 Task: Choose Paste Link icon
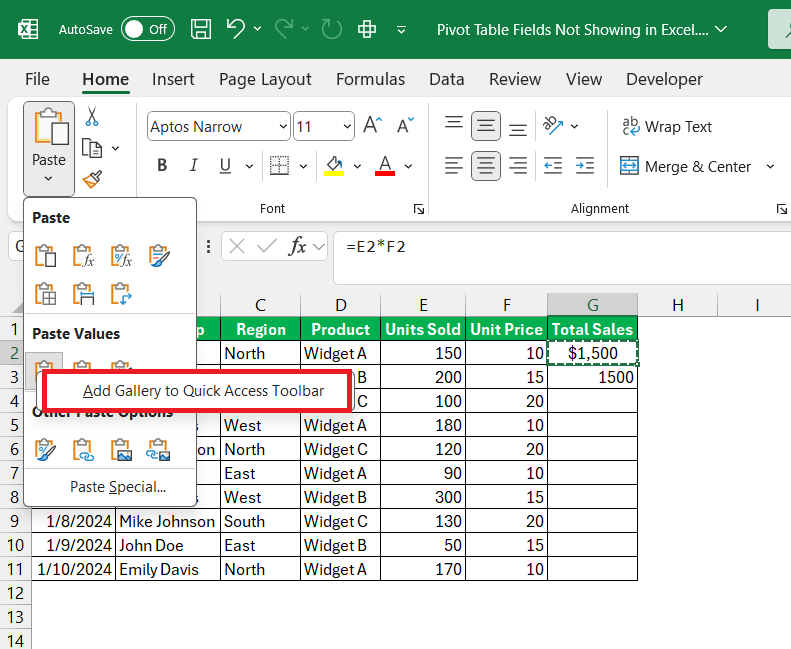click(83, 449)
